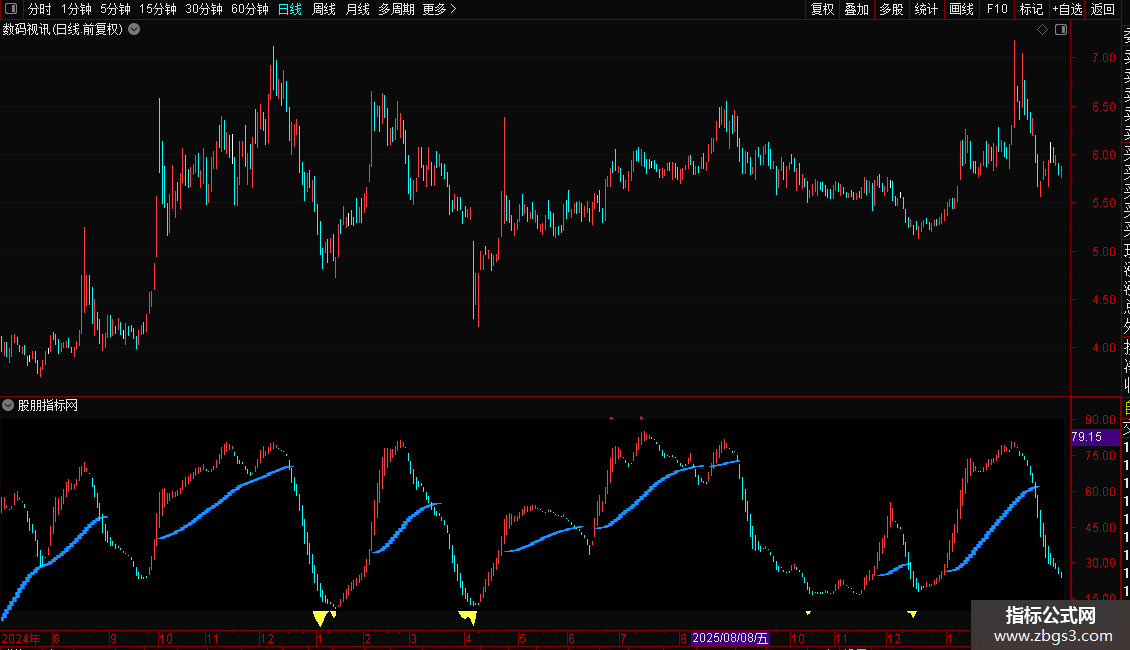
Task: Click the 叠加 overlay button
Action: [857, 9]
